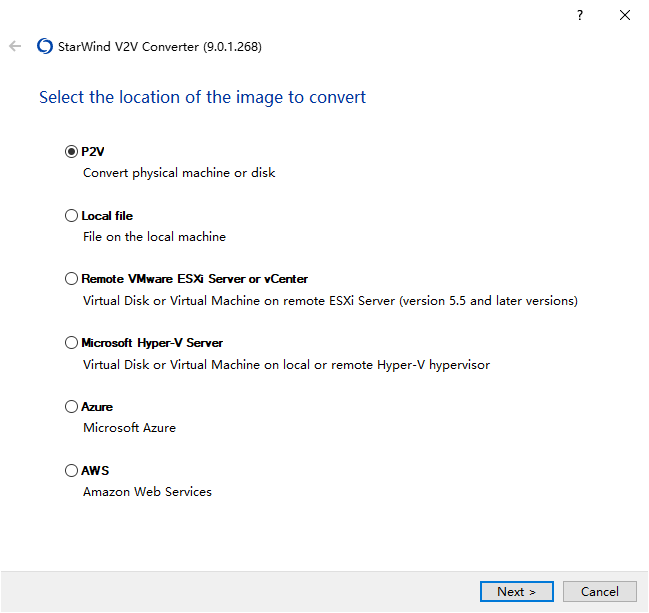The width and height of the screenshot is (649, 613).
Task: Open help with the question mark icon
Action: (x=580, y=15)
